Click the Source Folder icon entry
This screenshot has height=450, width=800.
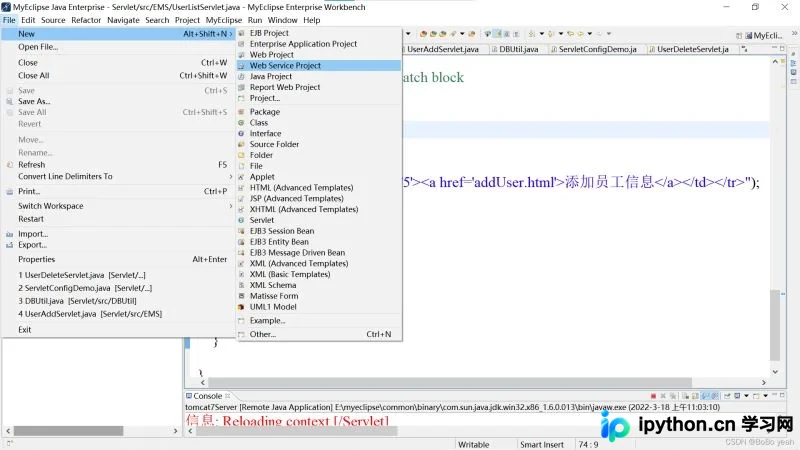click(241, 144)
